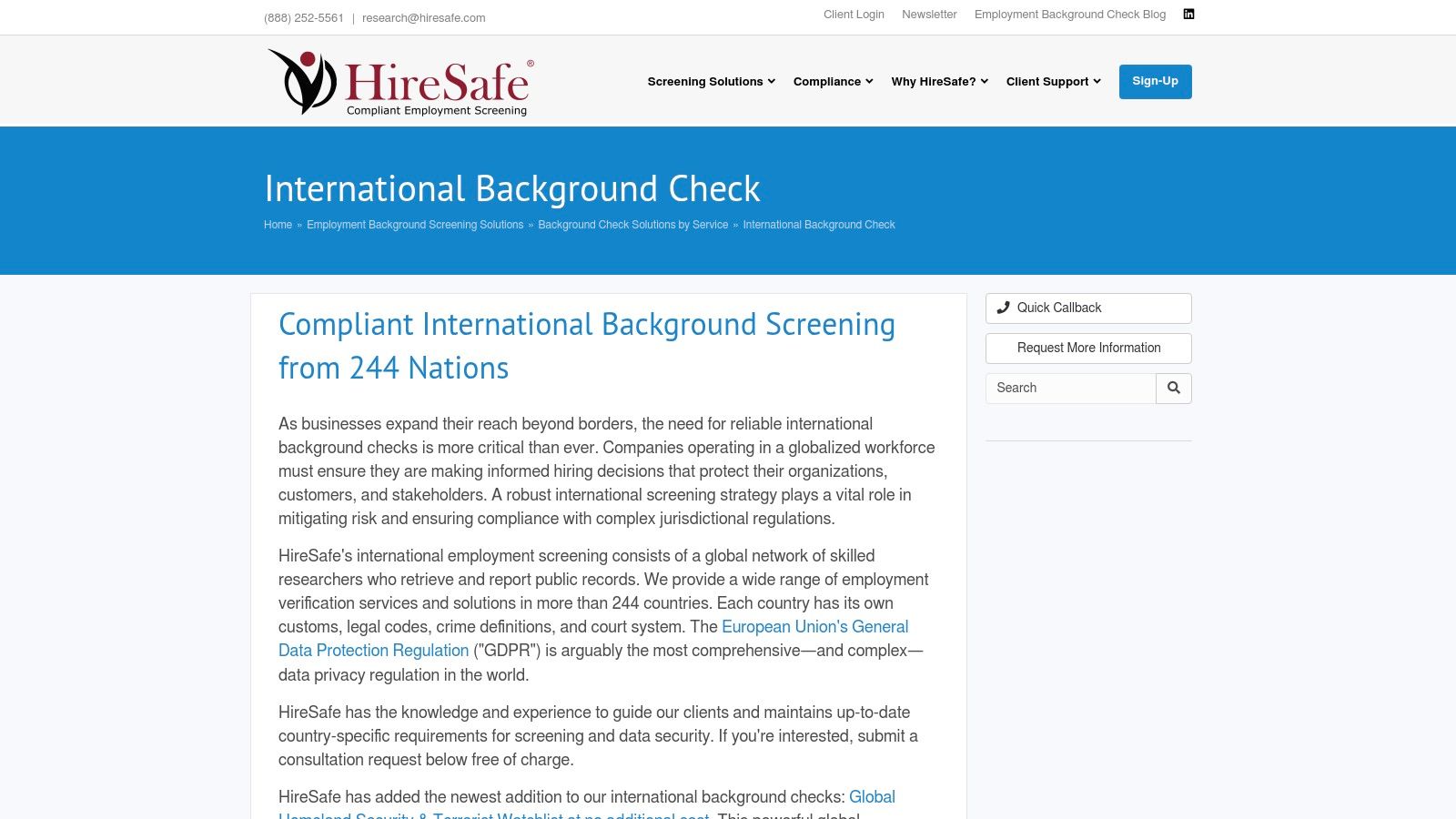Click the phone icon on Quick Callback
The height and width of the screenshot is (819, 1456).
(1003, 308)
